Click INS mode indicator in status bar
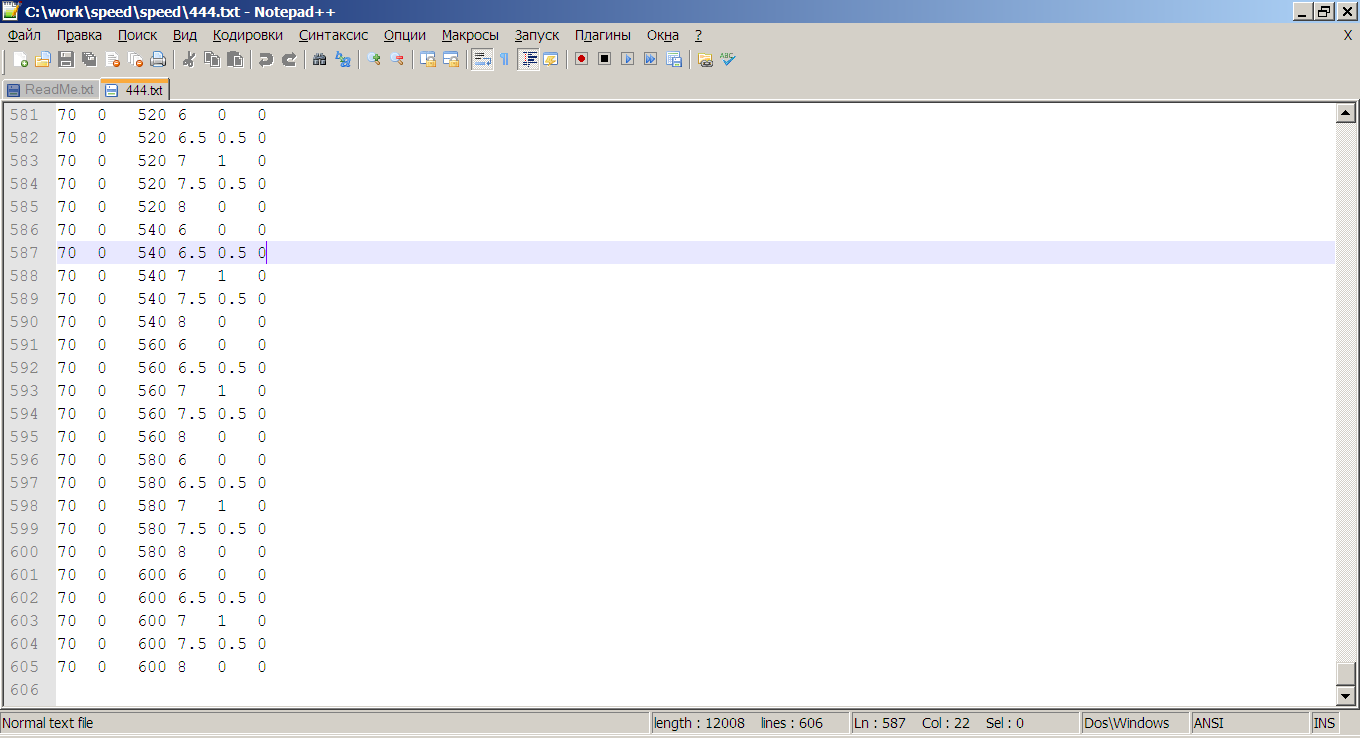 1323,723
